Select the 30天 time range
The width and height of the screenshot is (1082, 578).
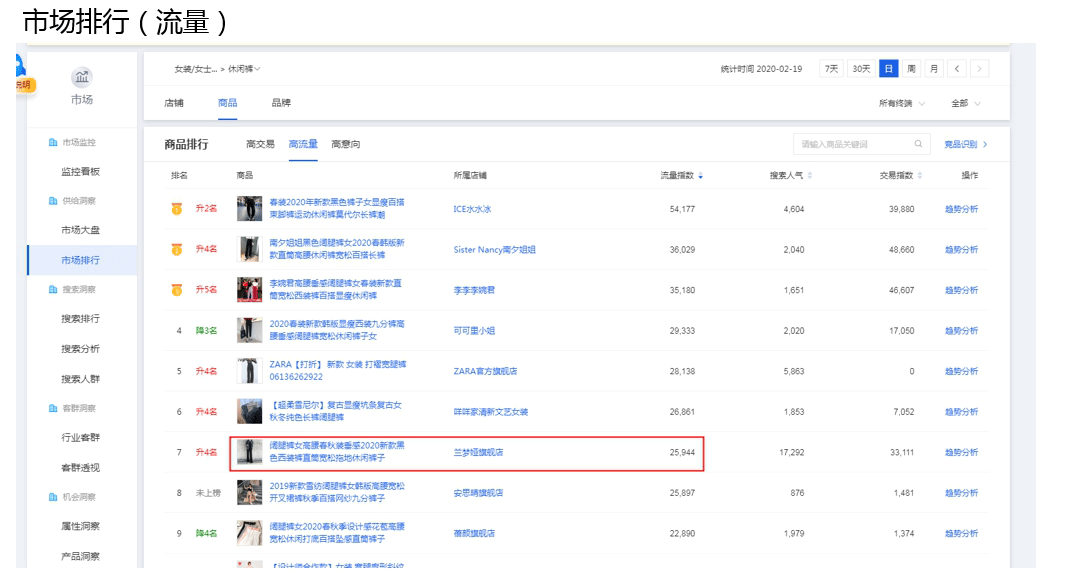860,69
